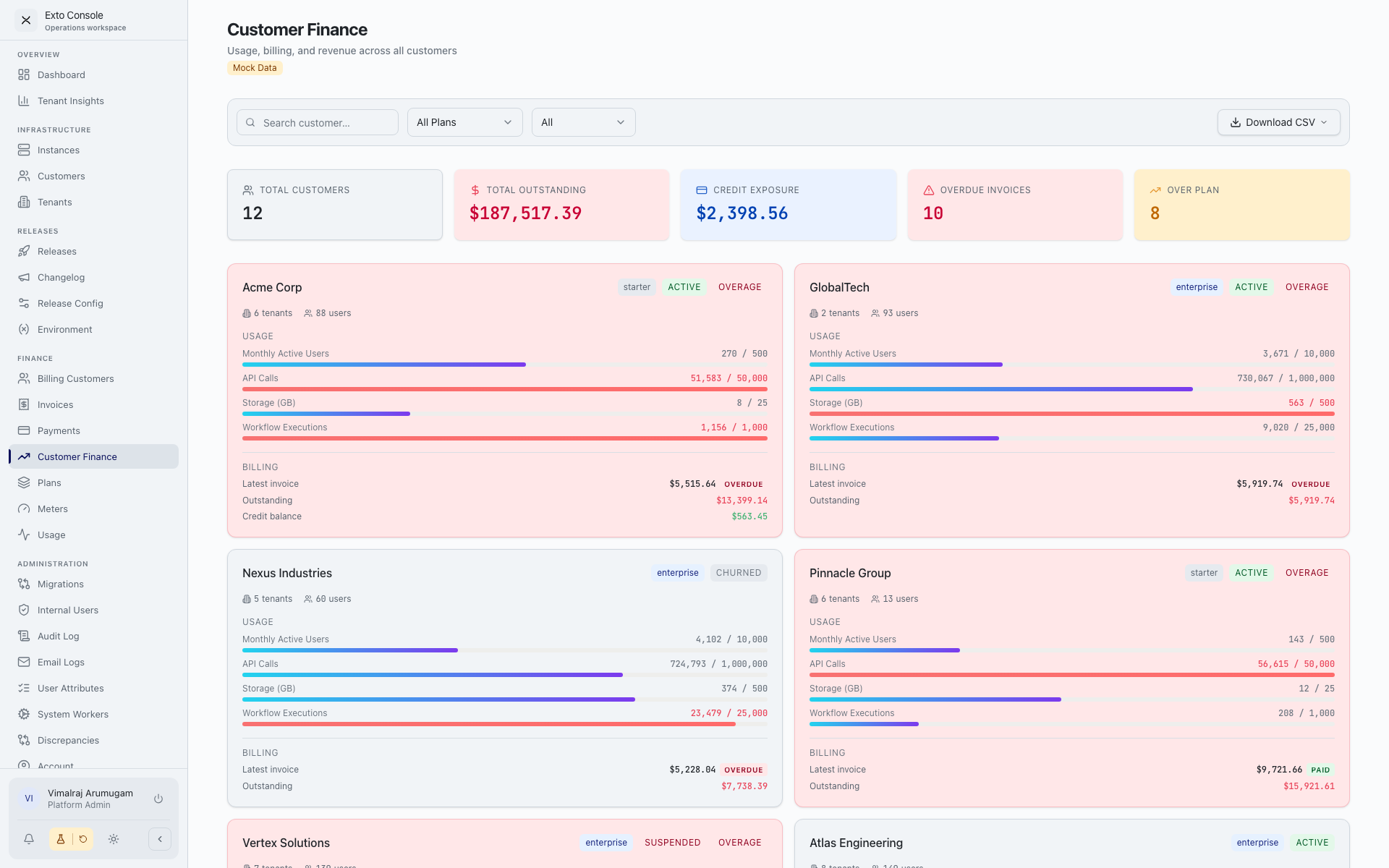Viewport: 1389px width, 868px height.
Task: Click the Total Outstanding stat card
Action: [x=561, y=205]
